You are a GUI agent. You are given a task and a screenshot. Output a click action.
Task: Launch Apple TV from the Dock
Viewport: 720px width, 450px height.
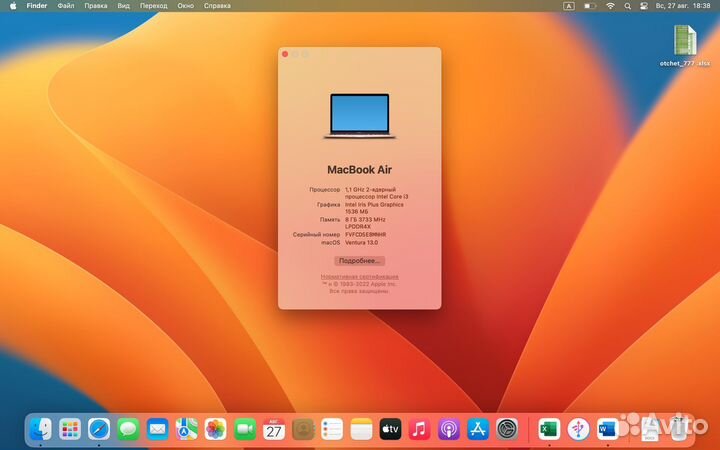(390, 430)
